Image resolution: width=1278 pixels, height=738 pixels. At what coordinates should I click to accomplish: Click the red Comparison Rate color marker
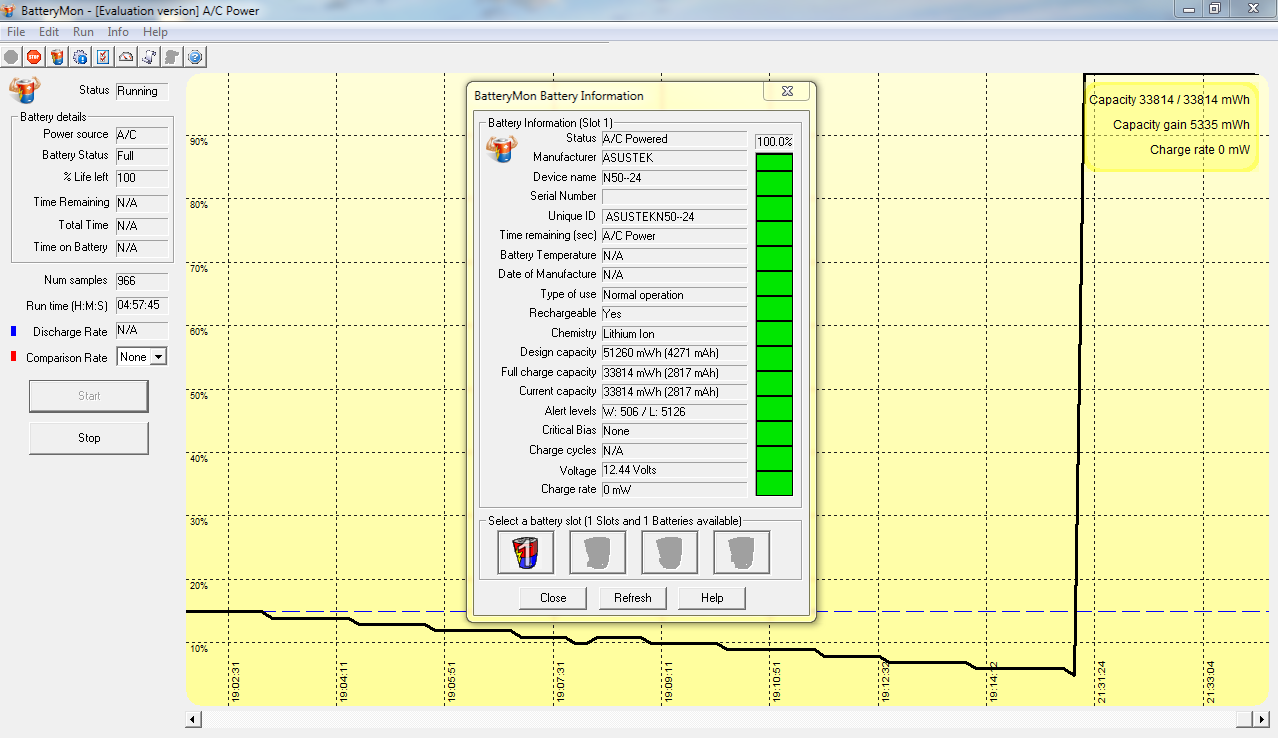pos(14,357)
